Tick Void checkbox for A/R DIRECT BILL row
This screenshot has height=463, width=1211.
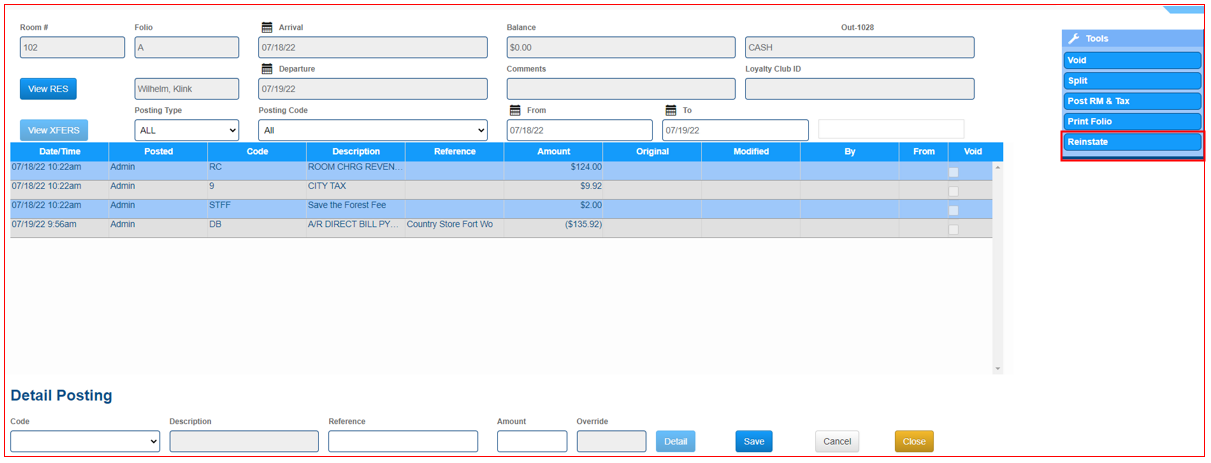953,229
